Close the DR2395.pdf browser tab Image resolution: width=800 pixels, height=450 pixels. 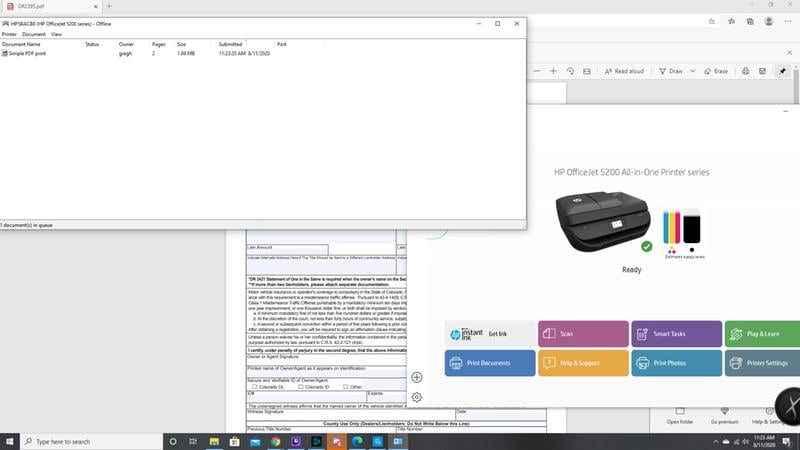tap(95, 7)
